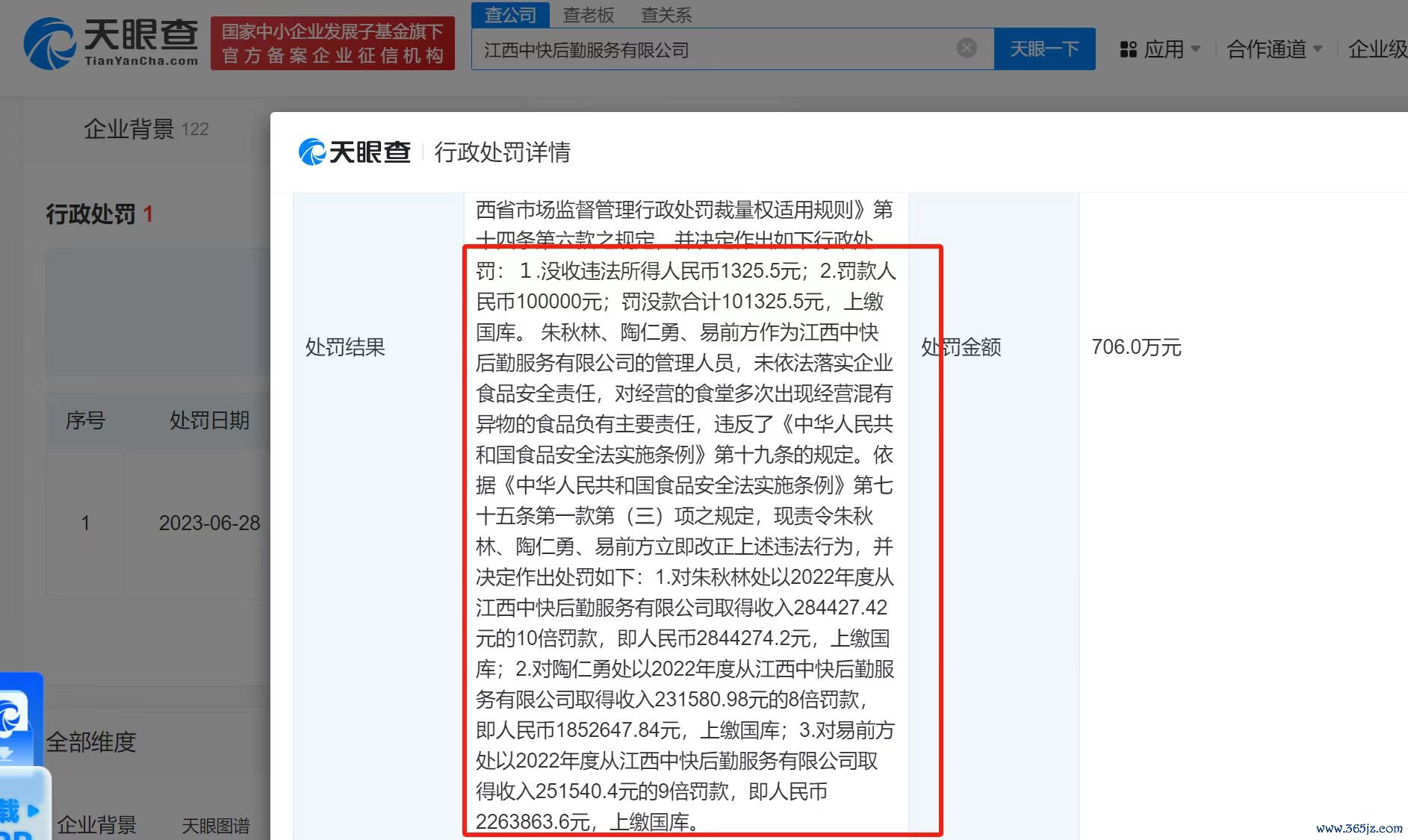Click the 天眼图谱 tab at bottom
1408x840 pixels.
click(216, 825)
